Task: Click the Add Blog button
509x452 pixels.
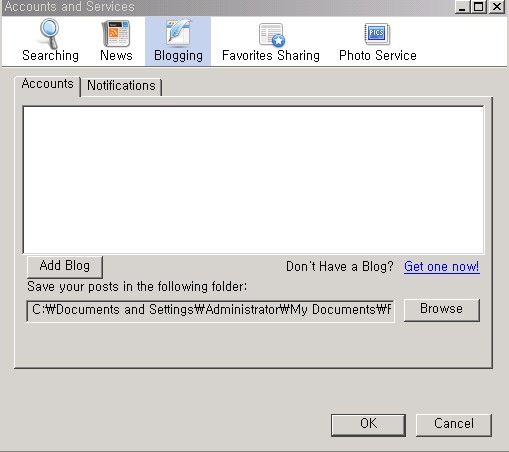Action: click(65, 266)
